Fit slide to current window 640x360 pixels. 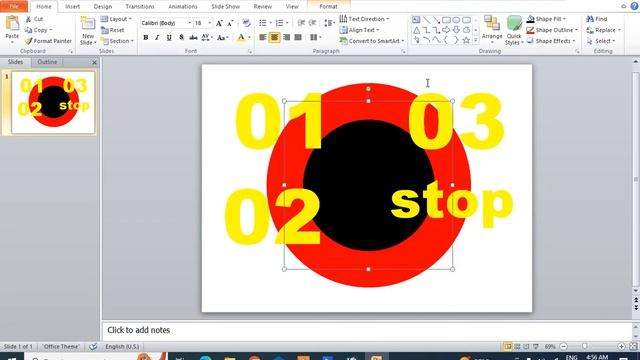pyautogui.click(x=634, y=346)
